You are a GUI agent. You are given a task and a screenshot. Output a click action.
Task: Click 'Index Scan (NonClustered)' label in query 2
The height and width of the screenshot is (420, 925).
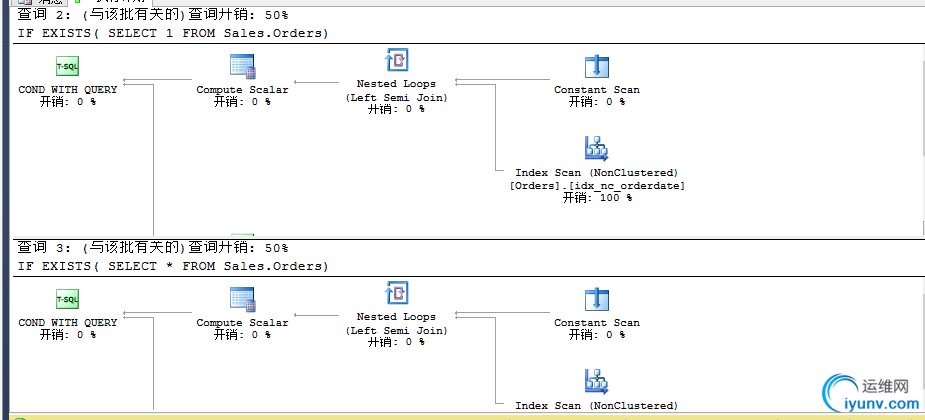coord(597,173)
